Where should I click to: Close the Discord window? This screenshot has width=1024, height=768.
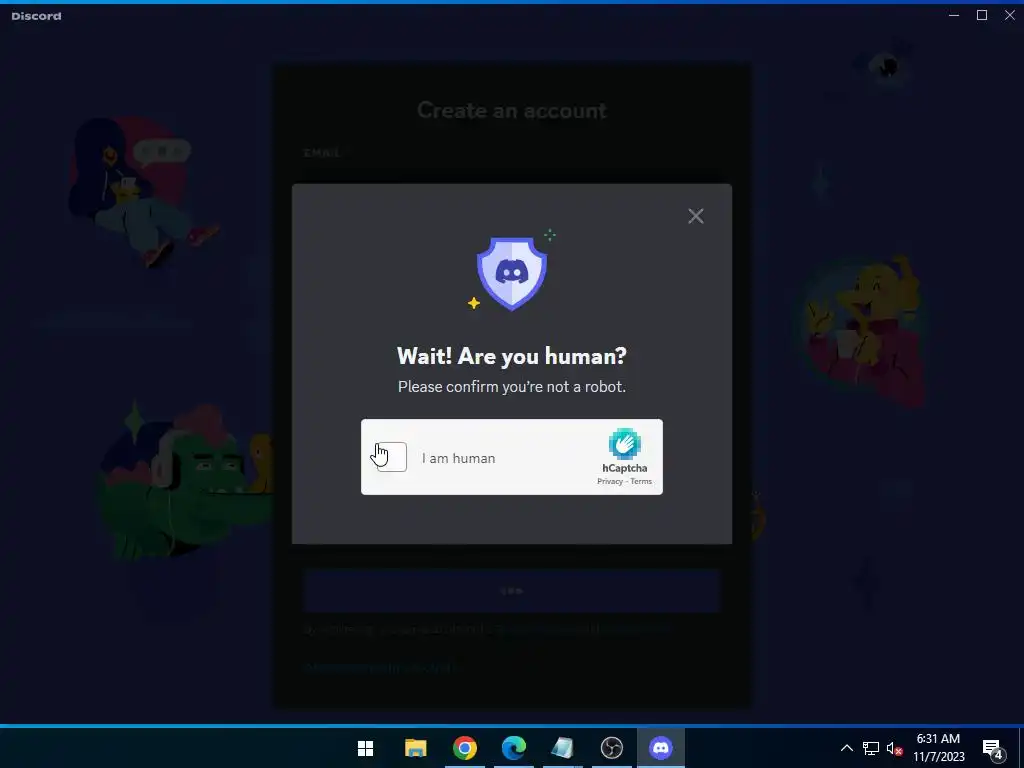point(1010,15)
